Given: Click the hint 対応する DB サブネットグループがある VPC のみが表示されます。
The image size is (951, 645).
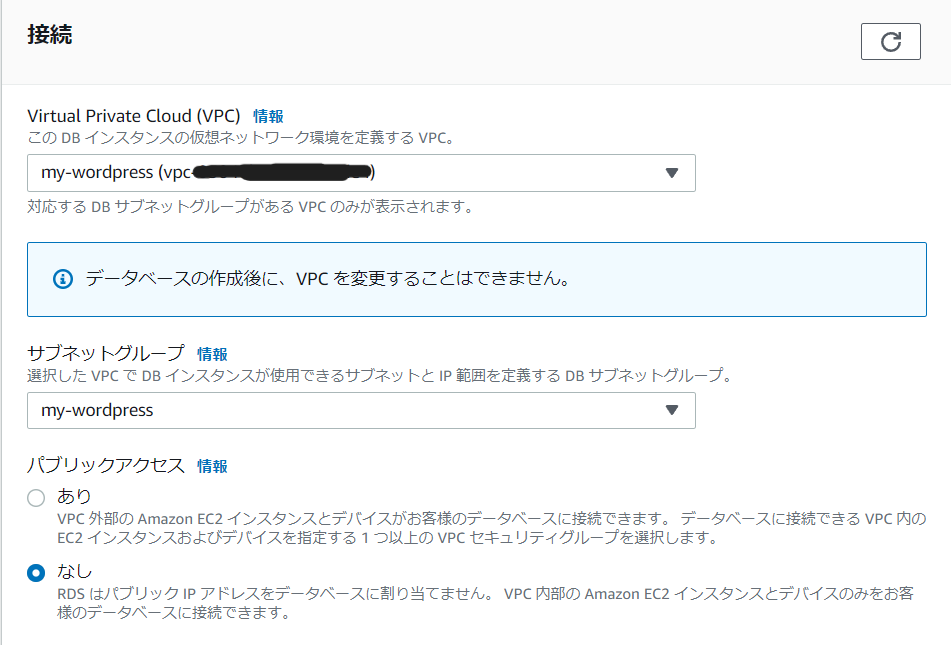Looking at the screenshot, I should click(x=250, y=207).
